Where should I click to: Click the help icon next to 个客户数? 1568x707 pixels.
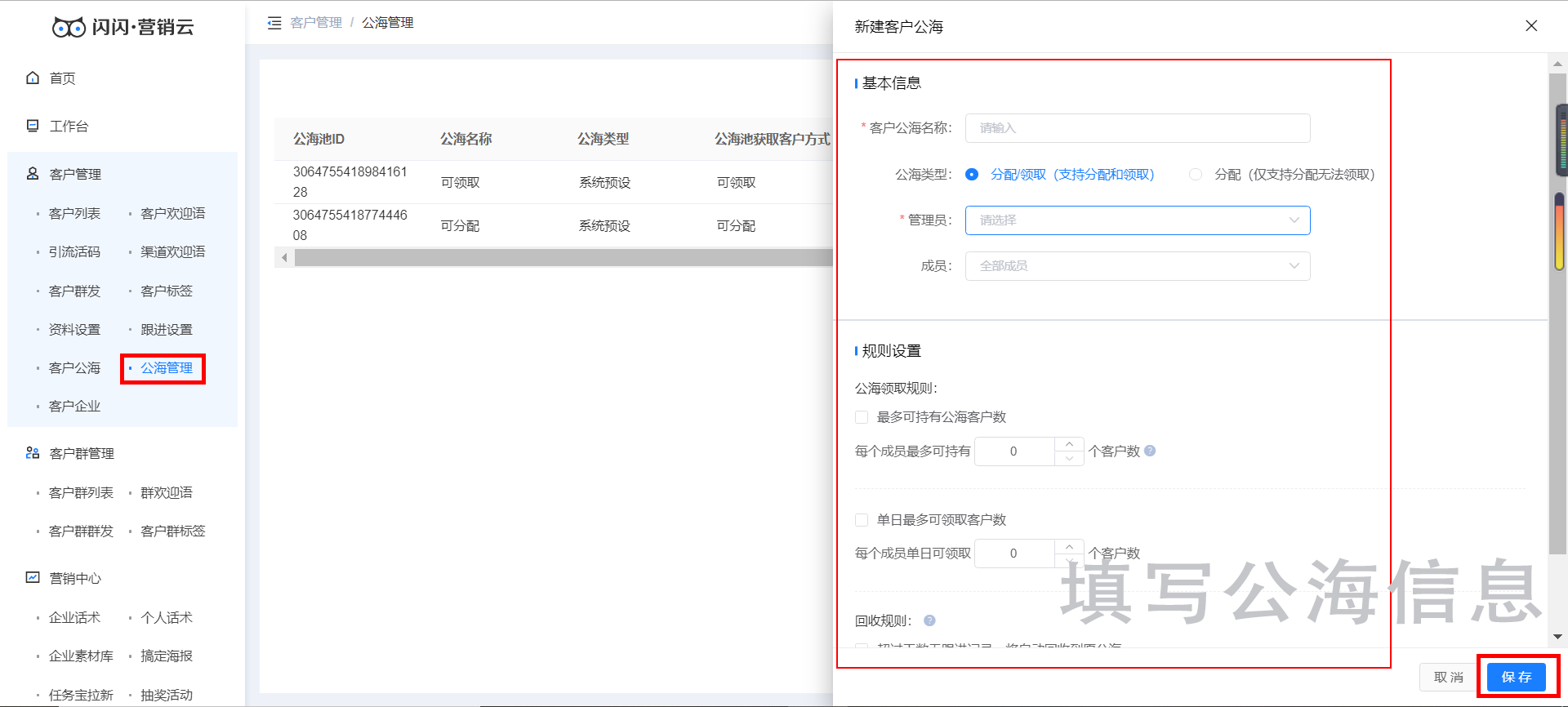tap(1150, 451)
